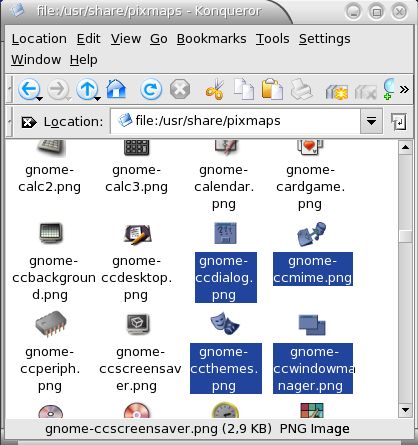Screen dimensions: 418x445
Task: Open the Go menu
Action: click(x=159, y=39)
